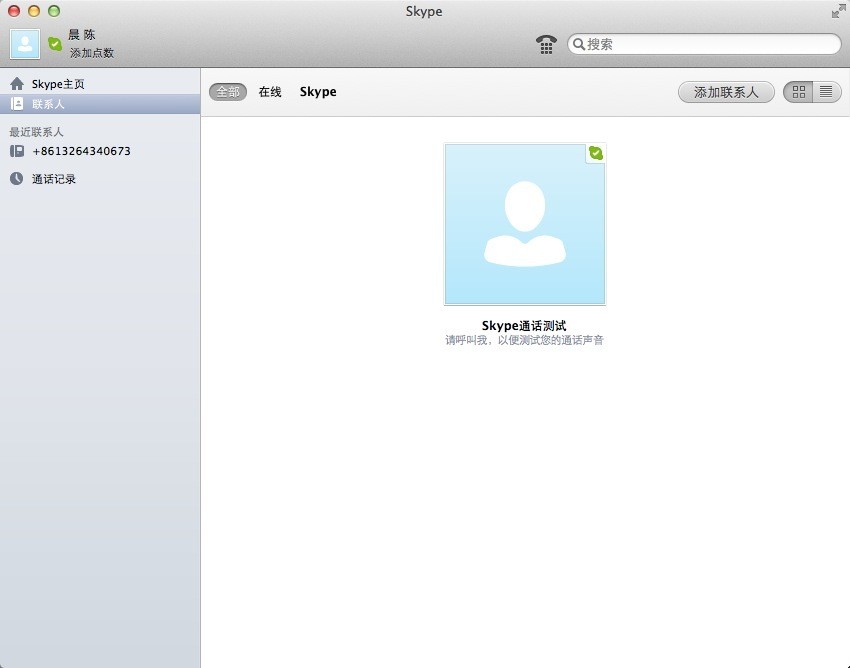Click the 晨 陈 profile name

click(82, 35)
